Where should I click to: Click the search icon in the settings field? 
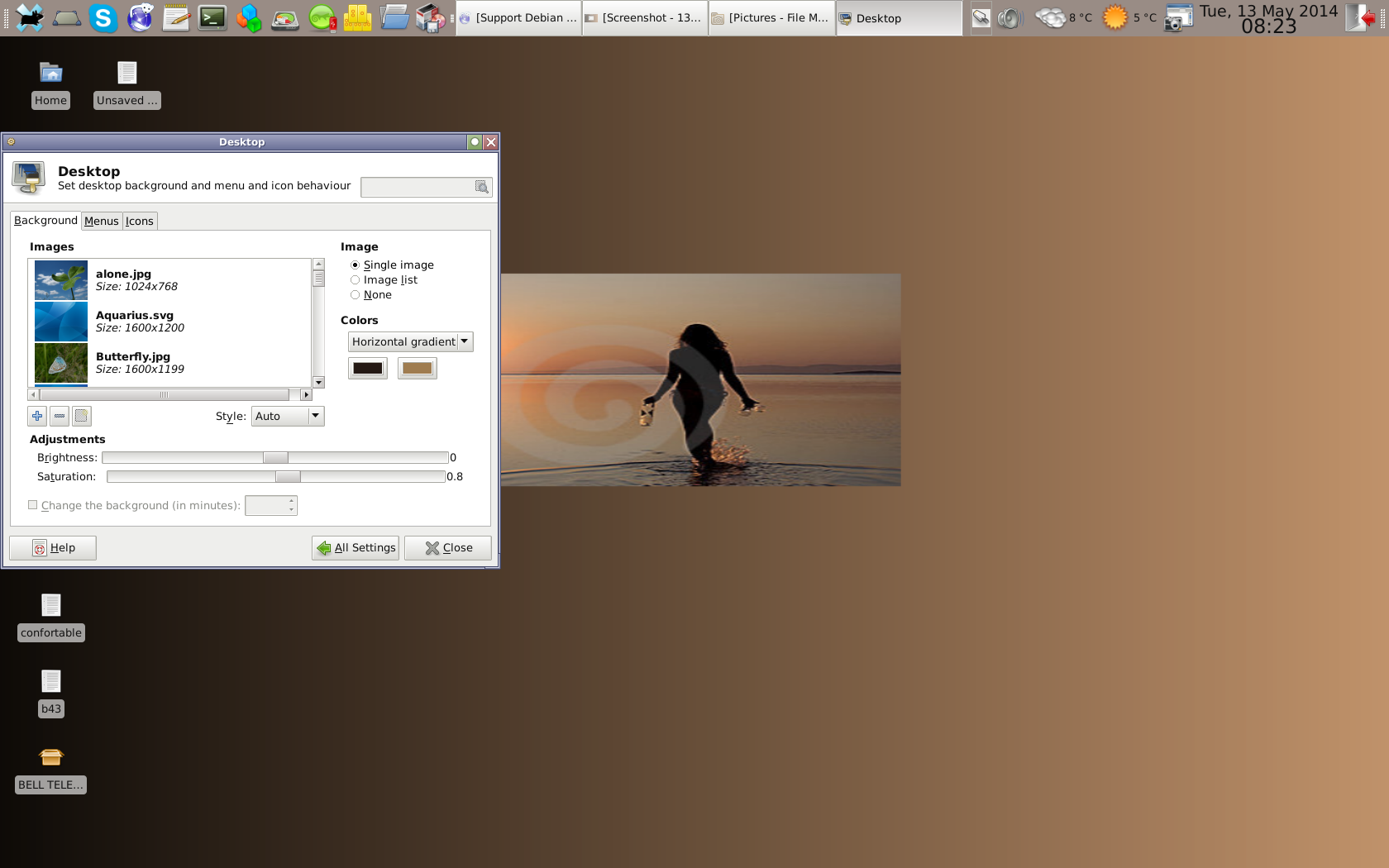[481, 187]
